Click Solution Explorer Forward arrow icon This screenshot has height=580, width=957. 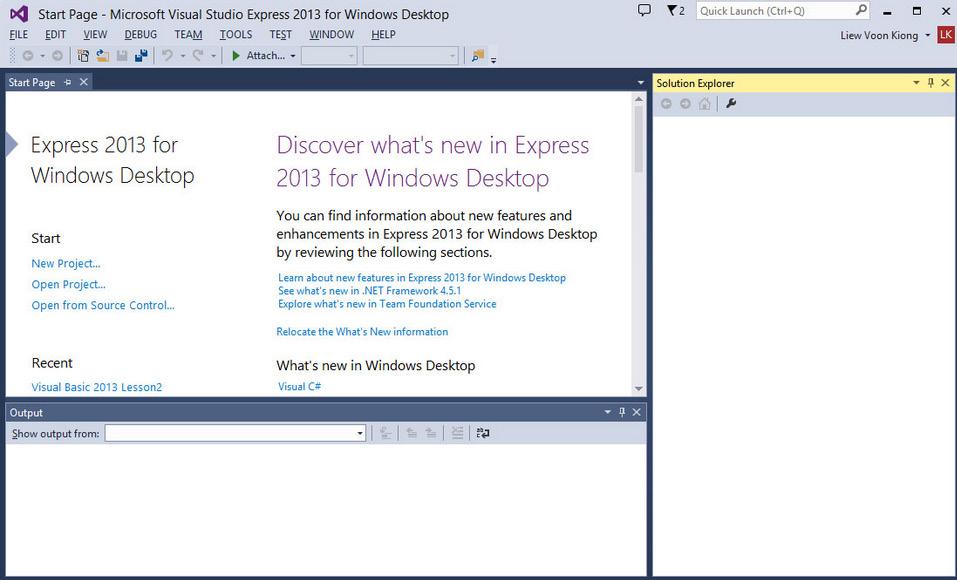tap(685, 104)
